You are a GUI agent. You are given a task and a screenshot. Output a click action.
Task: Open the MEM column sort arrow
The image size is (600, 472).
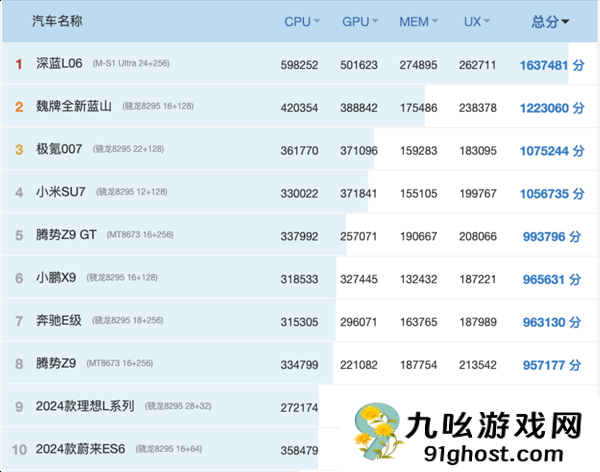[x=436, y=21]
